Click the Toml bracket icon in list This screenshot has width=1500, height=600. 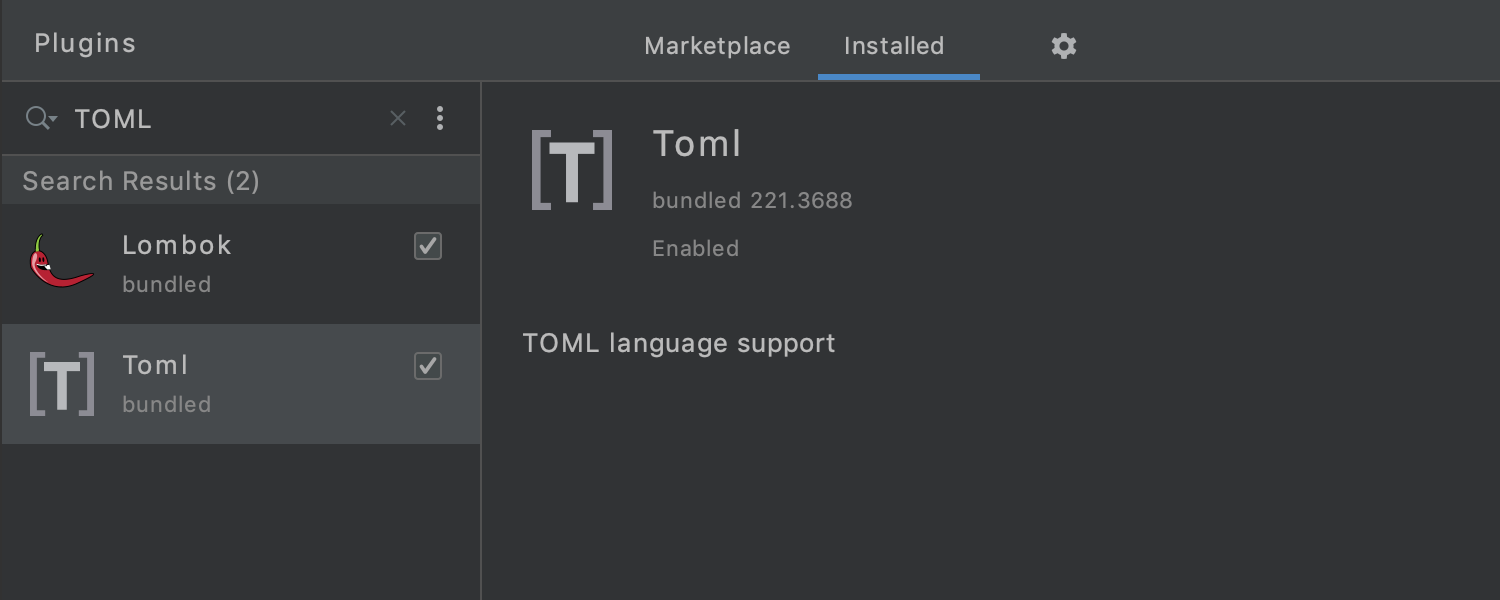pos(62,383)
